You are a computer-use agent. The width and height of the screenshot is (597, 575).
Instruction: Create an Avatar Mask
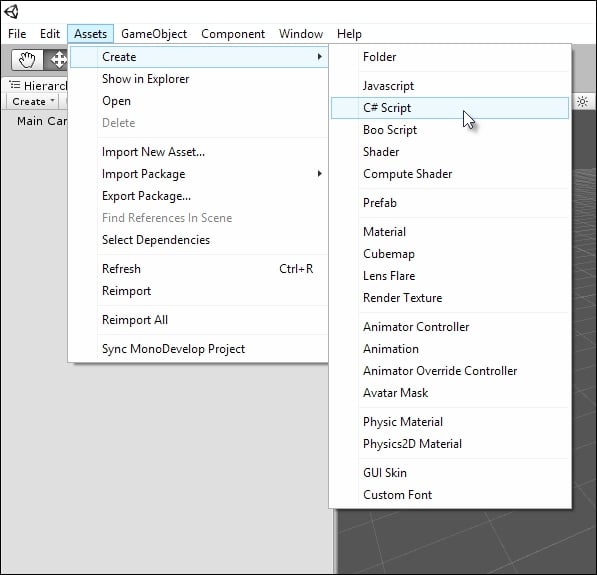(x=450, y=393)
